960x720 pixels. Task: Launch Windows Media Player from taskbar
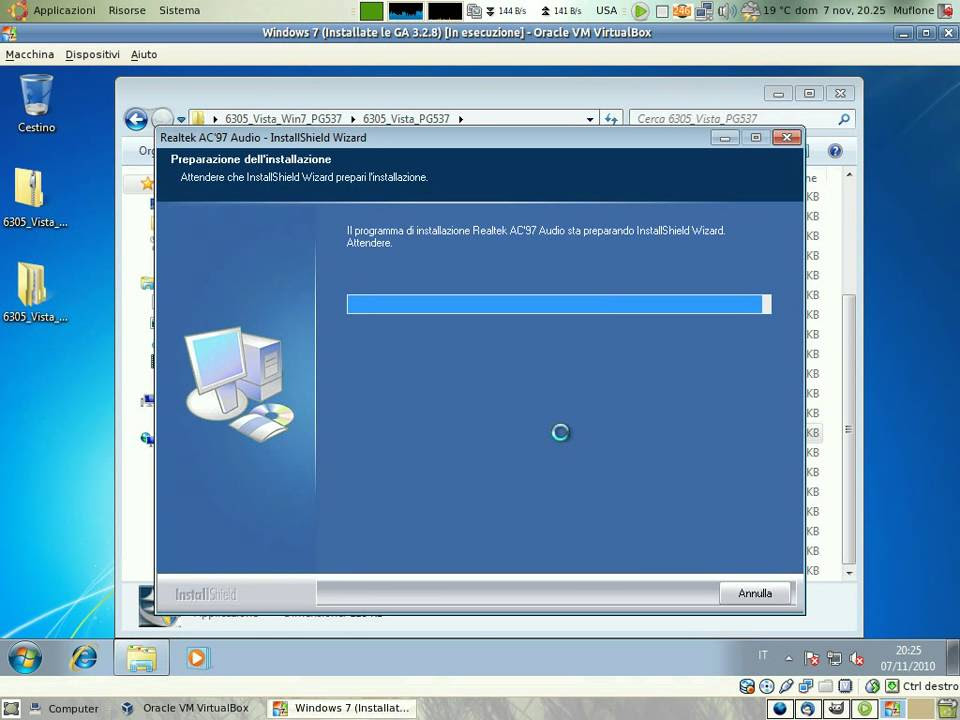coord(197,658)
